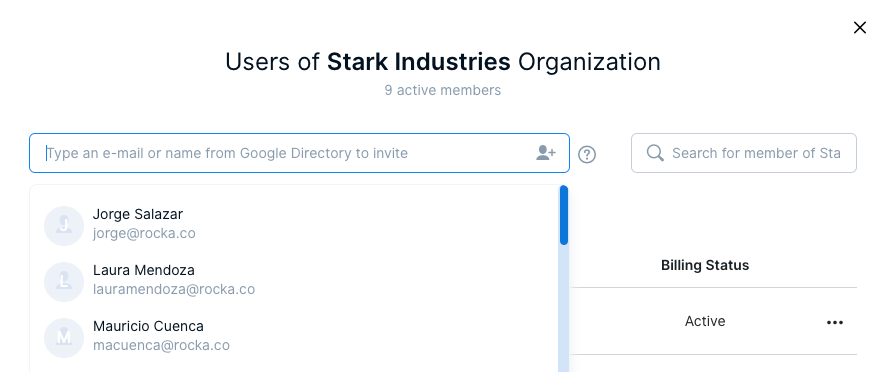Viewport: 878px width, 372px height.
Task: Open the help question mark icon
Action: click(x=587, y=154)
